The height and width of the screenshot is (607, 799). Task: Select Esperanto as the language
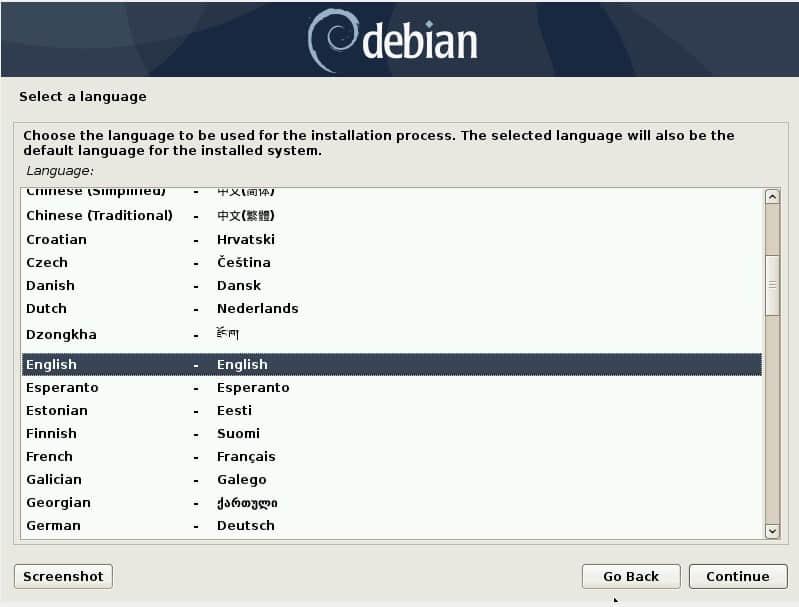(390, 388)
